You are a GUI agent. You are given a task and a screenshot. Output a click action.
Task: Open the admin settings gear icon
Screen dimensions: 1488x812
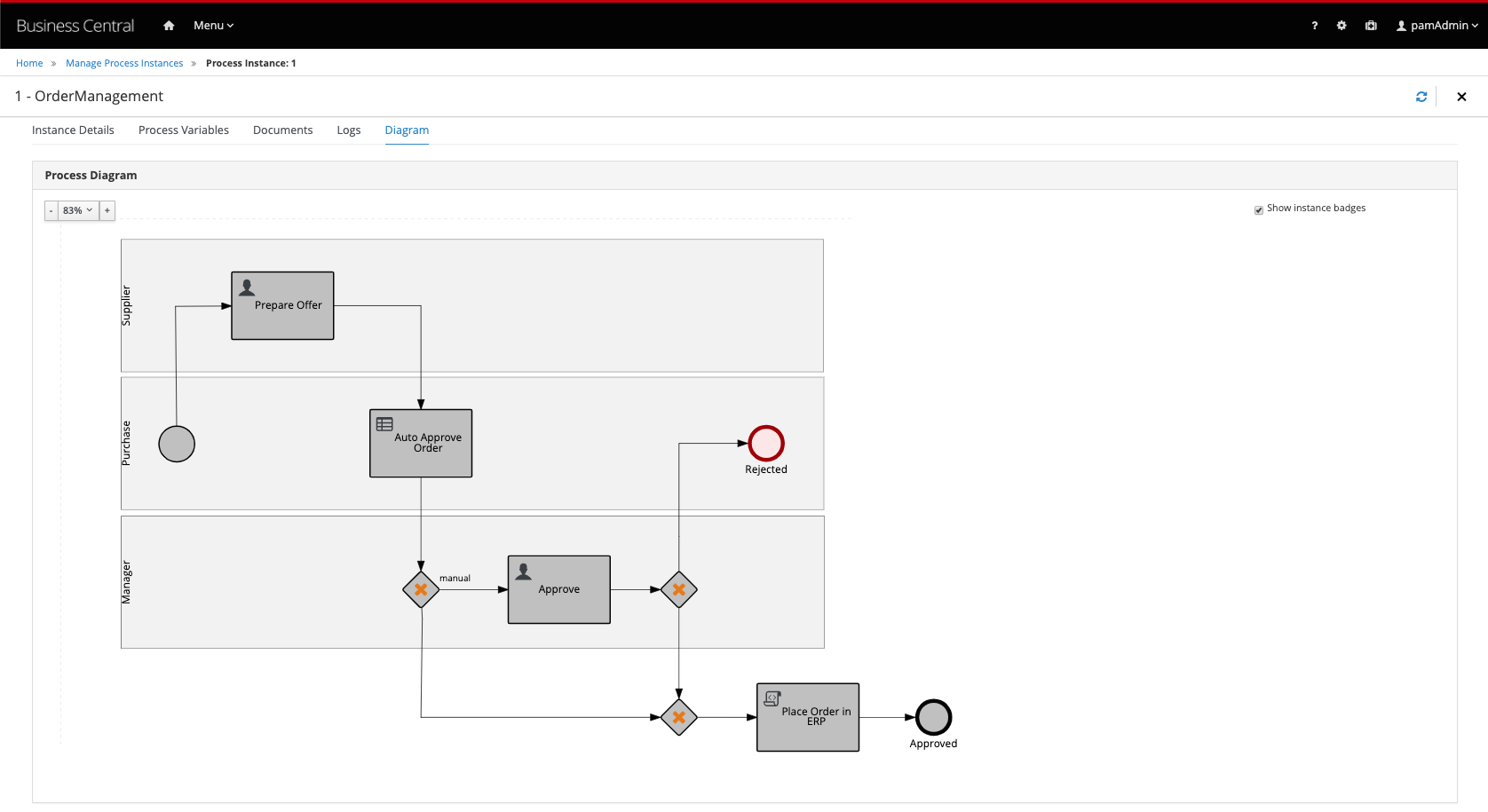(1342, 26)
